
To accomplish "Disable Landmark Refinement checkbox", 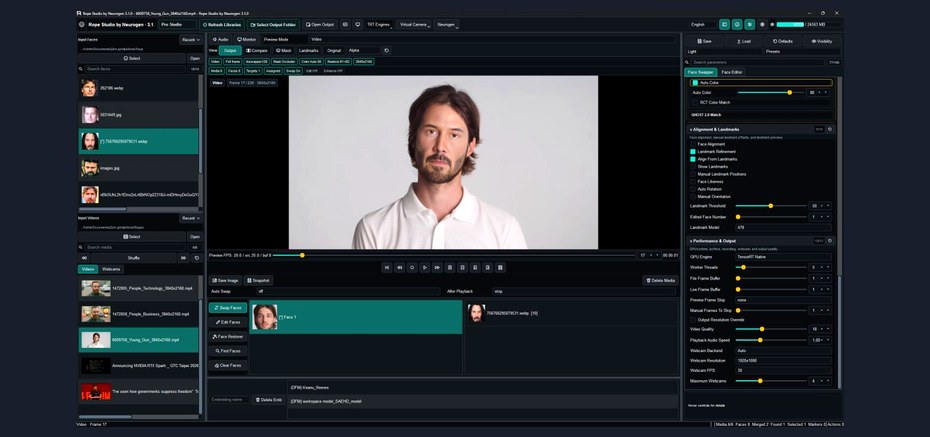I will pyautogui.click(x=693, y=152).
